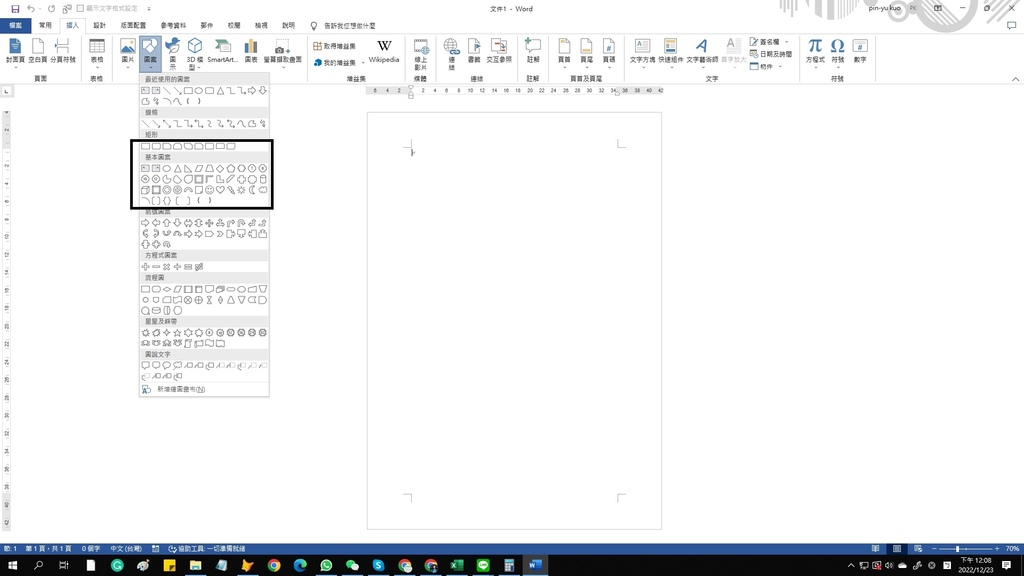Choose the plus sign equation shape
Screen dimensions: 1024x576
(x=146, y=266)
